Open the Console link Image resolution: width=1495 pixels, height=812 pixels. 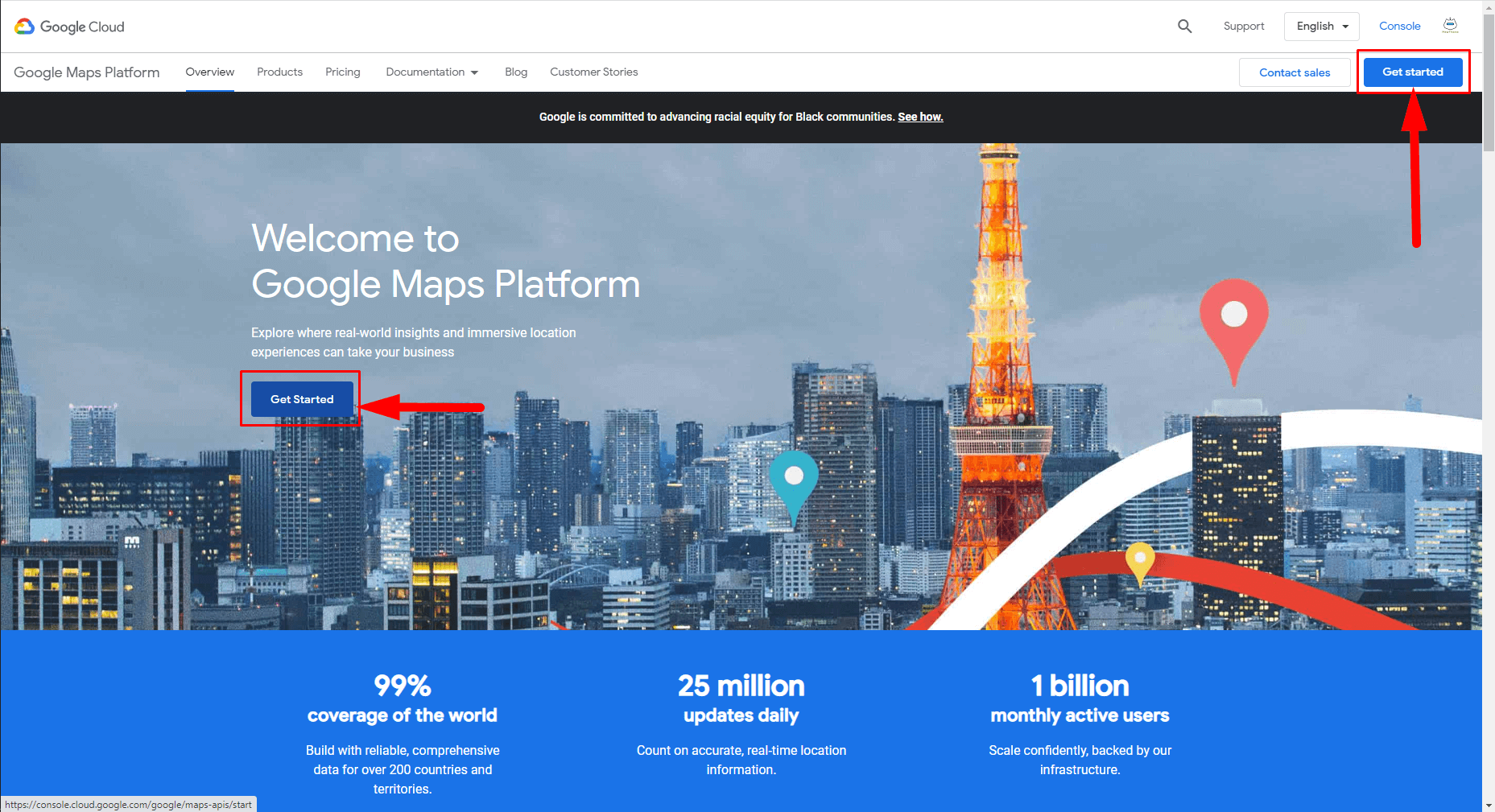[1399, 26]
